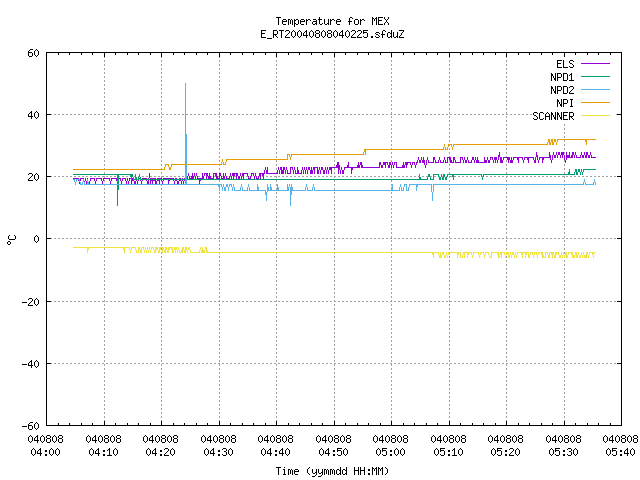
Task: Click the SCANNER legend label
Action: click(x=553, y=116)
